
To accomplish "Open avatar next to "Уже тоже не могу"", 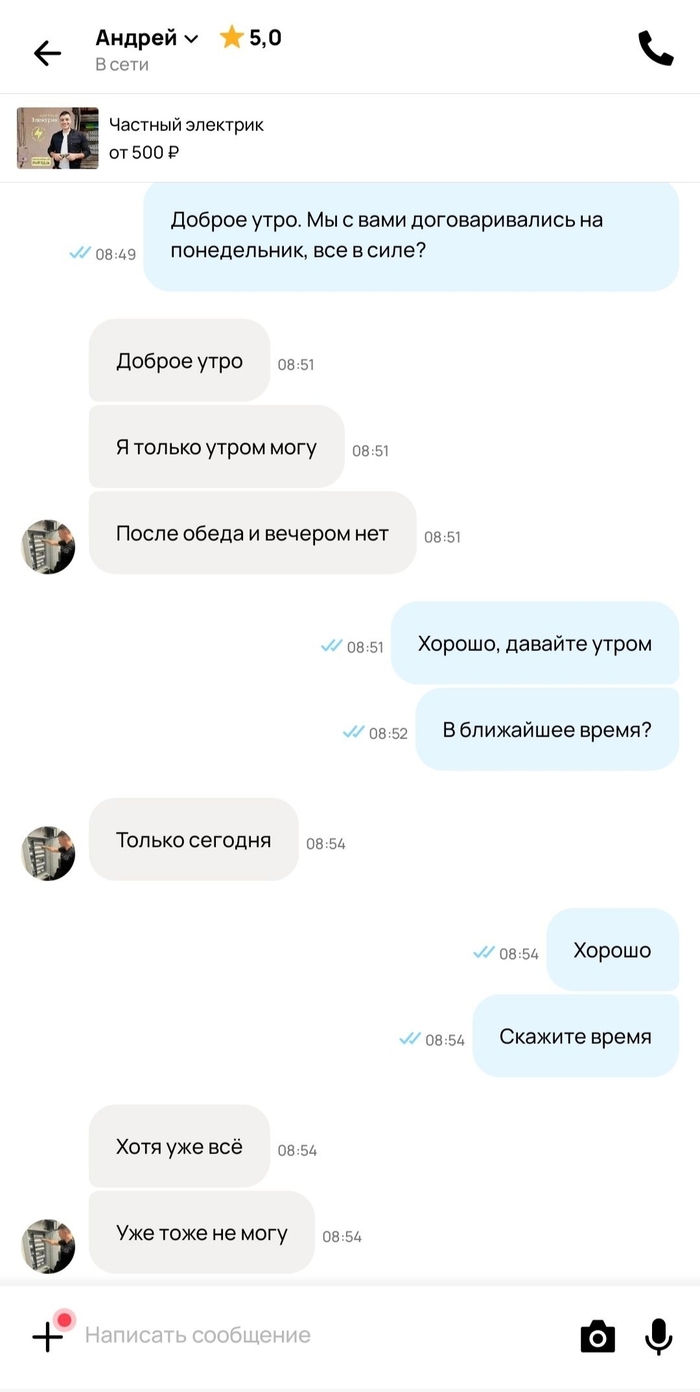I will coord(49,1246).
